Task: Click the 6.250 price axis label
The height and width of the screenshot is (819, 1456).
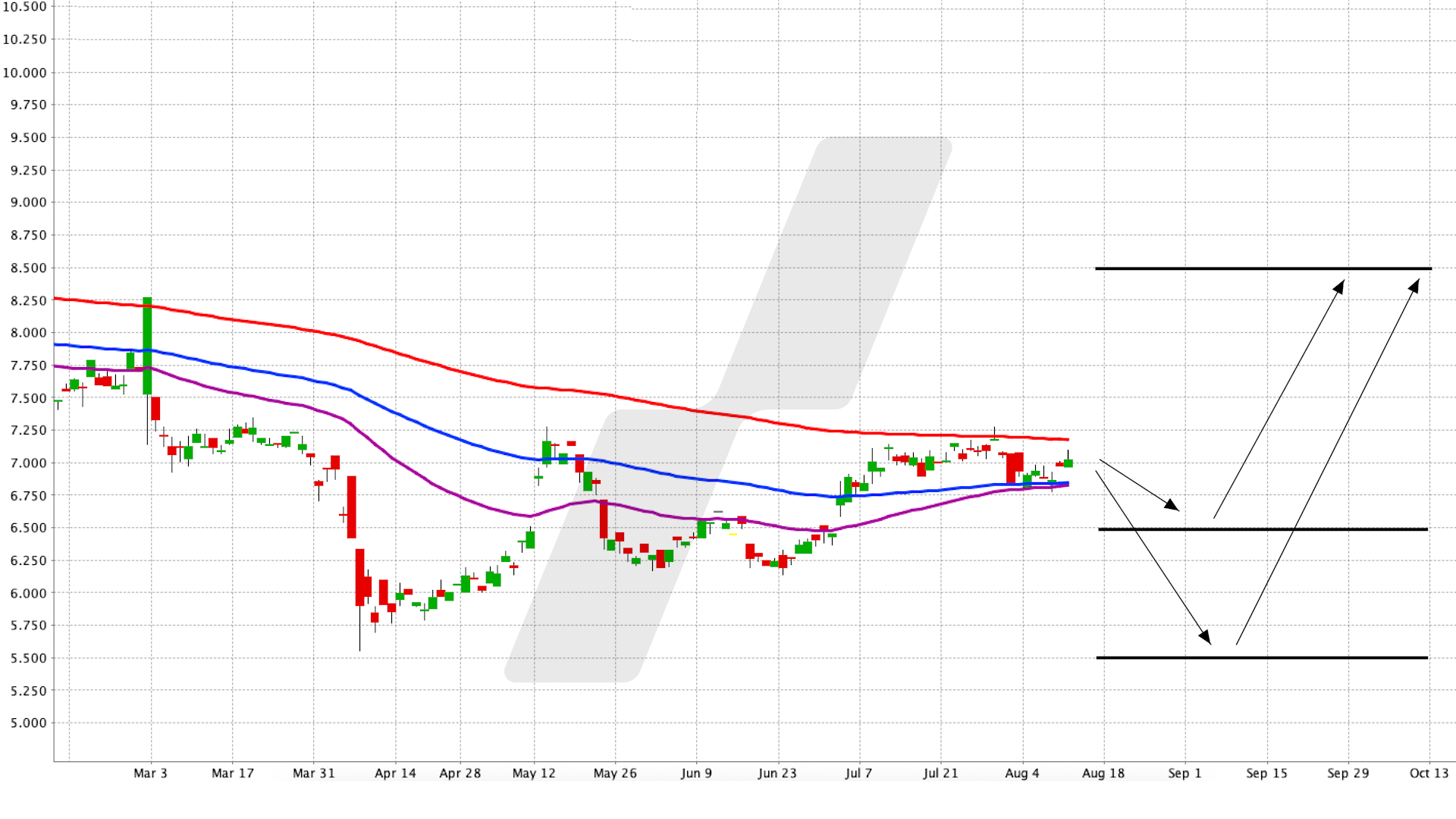Action: [29, 560]
